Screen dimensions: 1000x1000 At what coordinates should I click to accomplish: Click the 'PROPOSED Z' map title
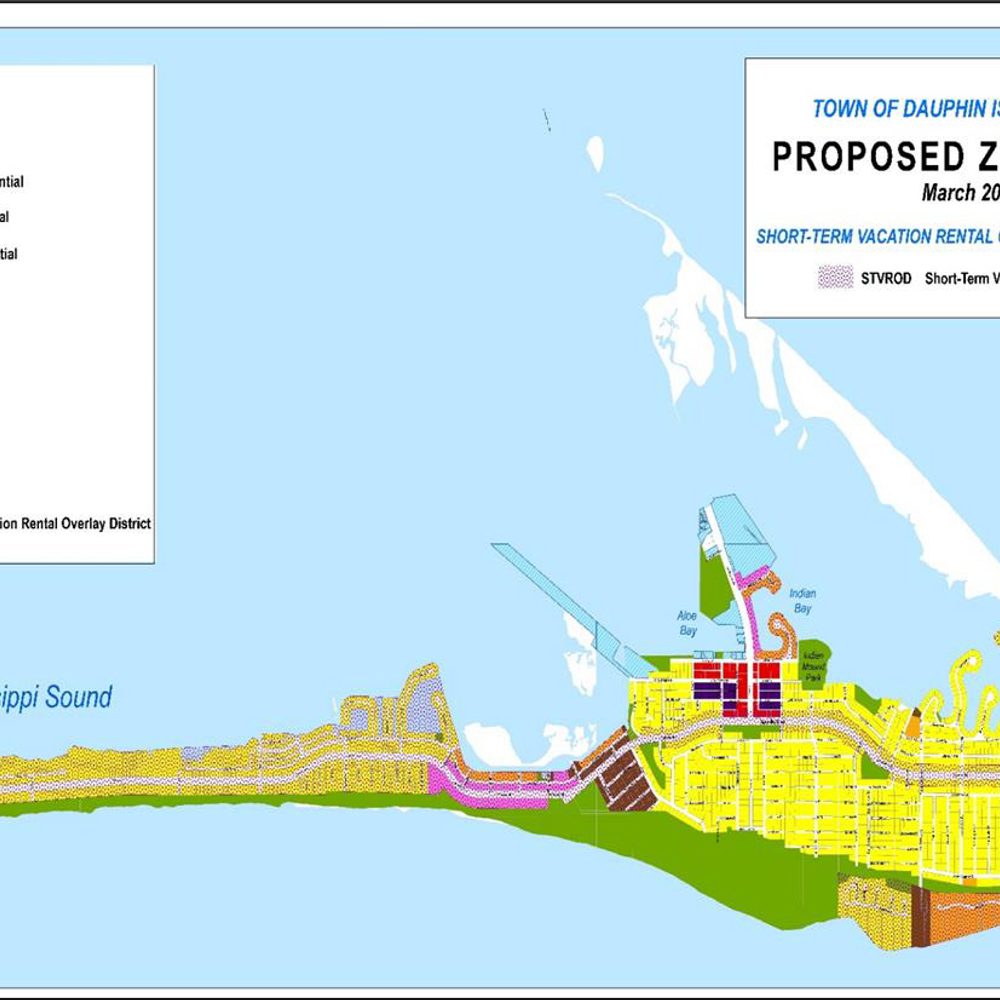886,157
